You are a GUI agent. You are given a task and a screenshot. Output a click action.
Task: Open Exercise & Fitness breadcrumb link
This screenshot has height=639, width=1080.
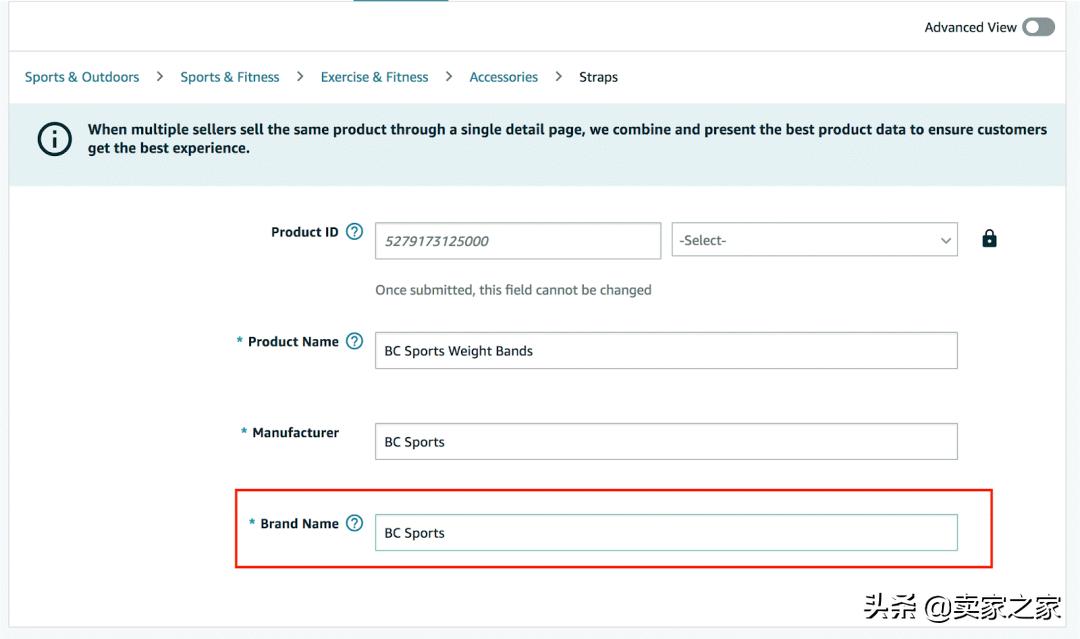[x=374, y=77]
